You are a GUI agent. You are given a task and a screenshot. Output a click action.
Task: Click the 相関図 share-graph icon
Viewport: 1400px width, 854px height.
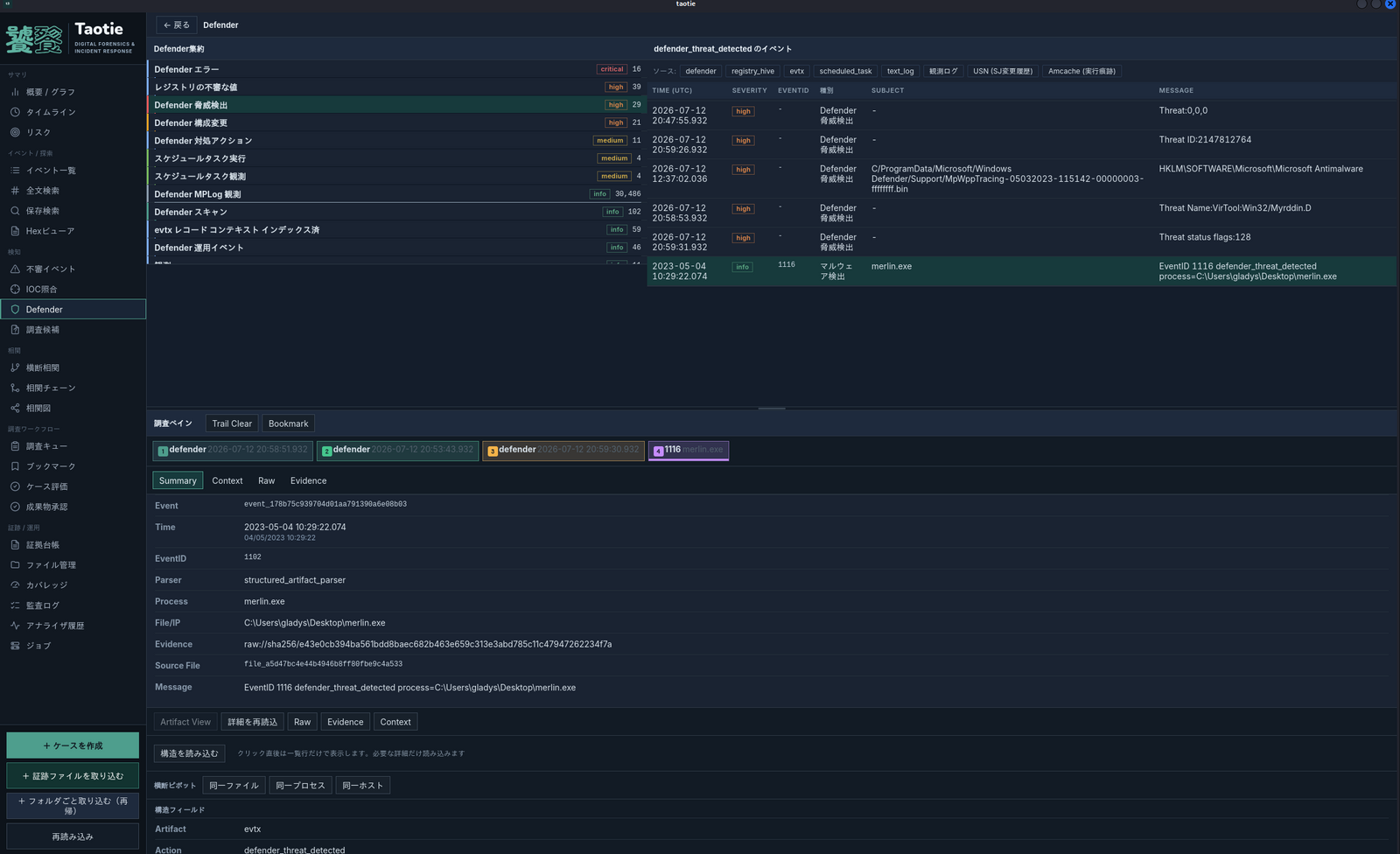pos(15,408)
